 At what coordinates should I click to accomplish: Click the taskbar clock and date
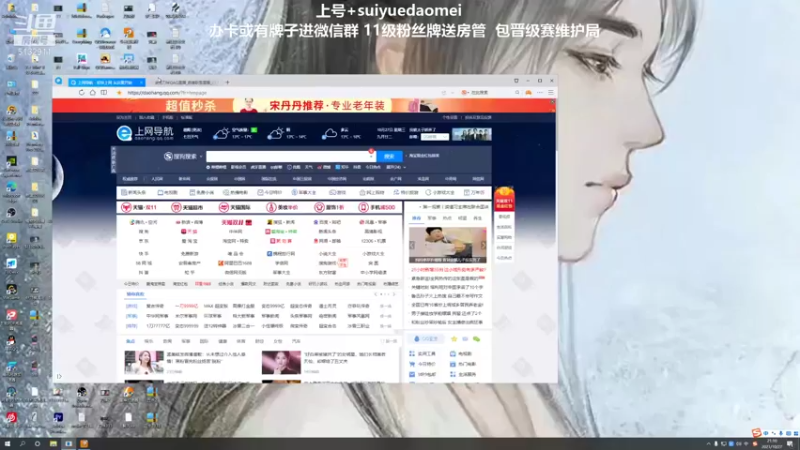pyautogui.click(x=772, y=444)
